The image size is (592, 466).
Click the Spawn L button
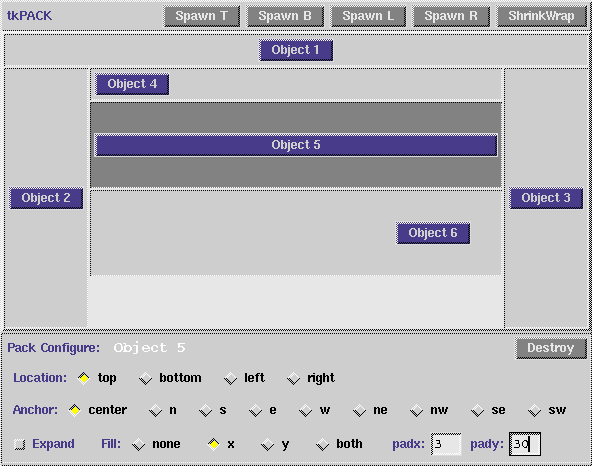368,16
